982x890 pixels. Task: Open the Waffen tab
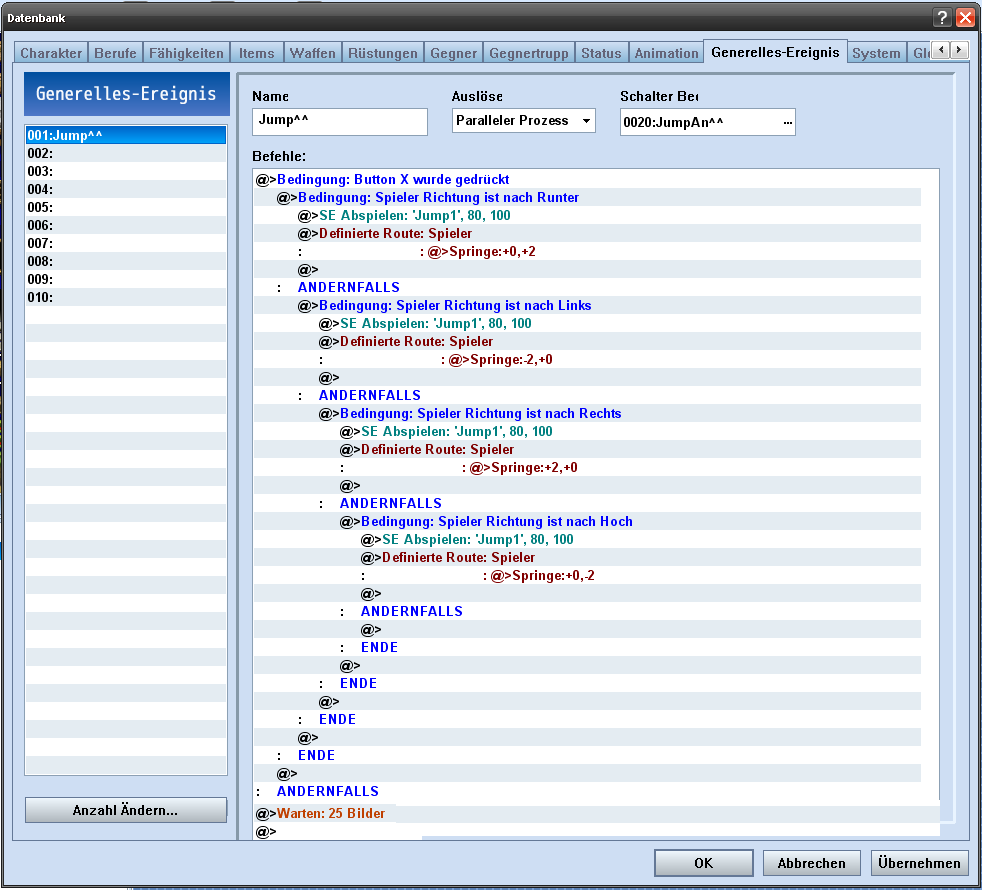point(312,53)
